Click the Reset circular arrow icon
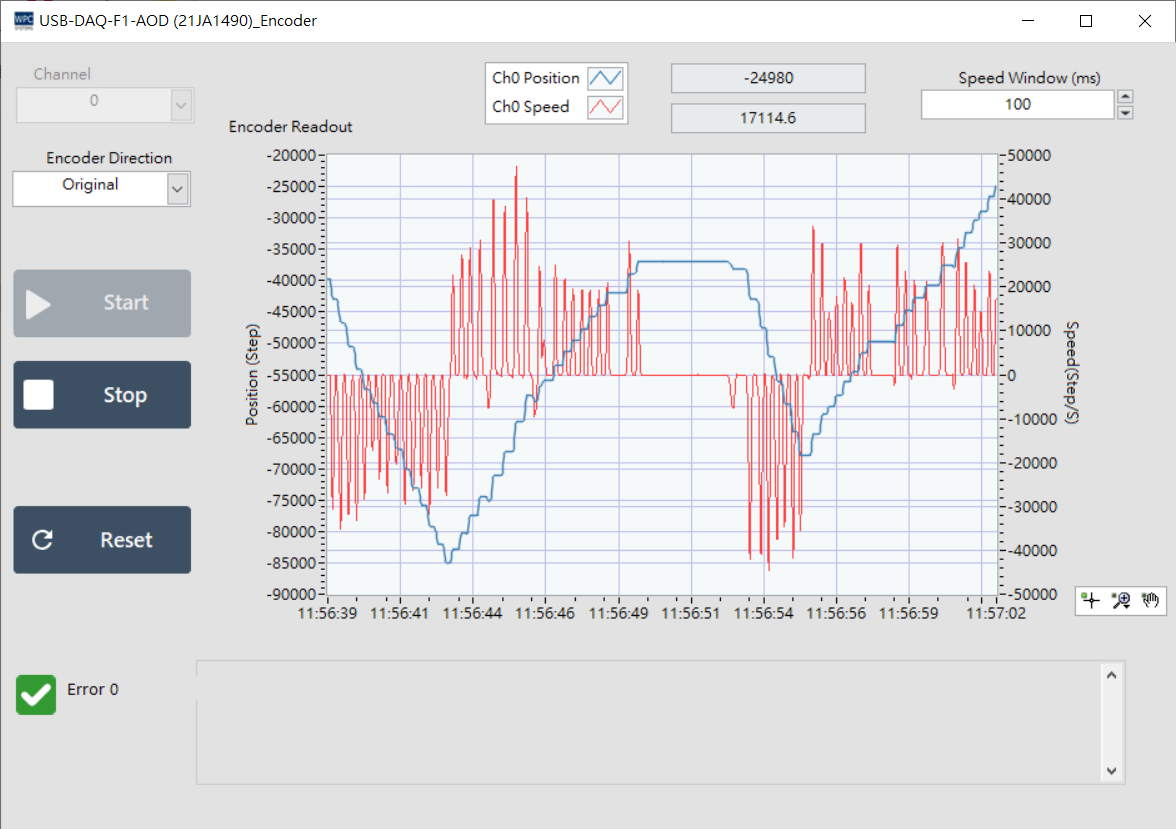Screen dimensions: 1176x829 click(41, 540)
